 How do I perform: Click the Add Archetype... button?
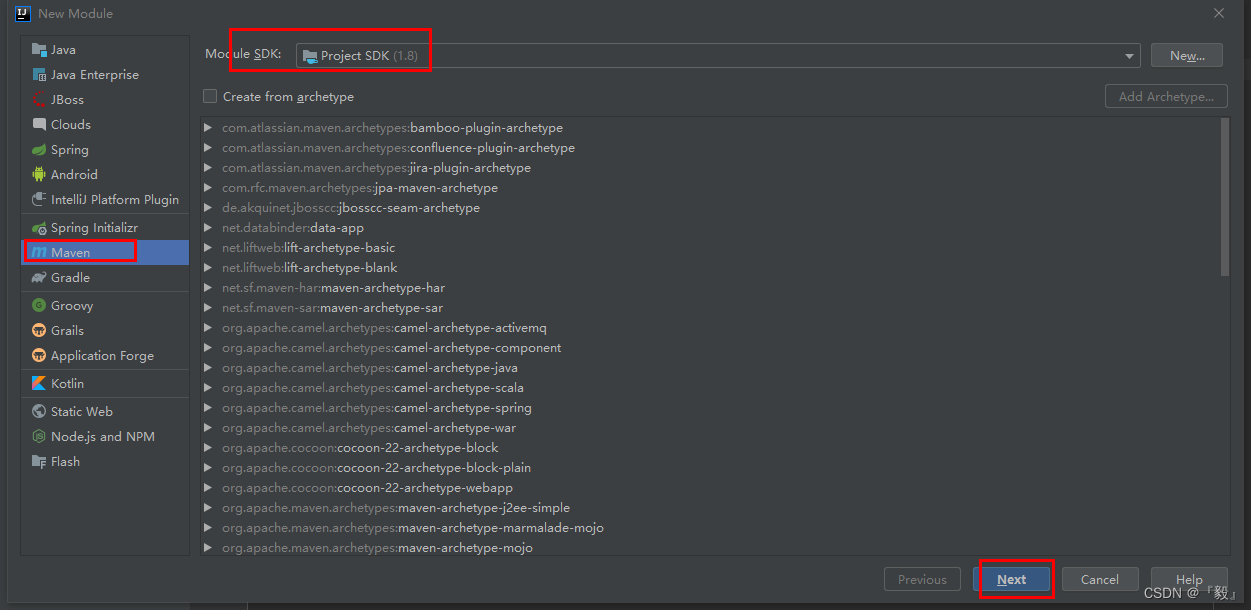[1166, 97]
